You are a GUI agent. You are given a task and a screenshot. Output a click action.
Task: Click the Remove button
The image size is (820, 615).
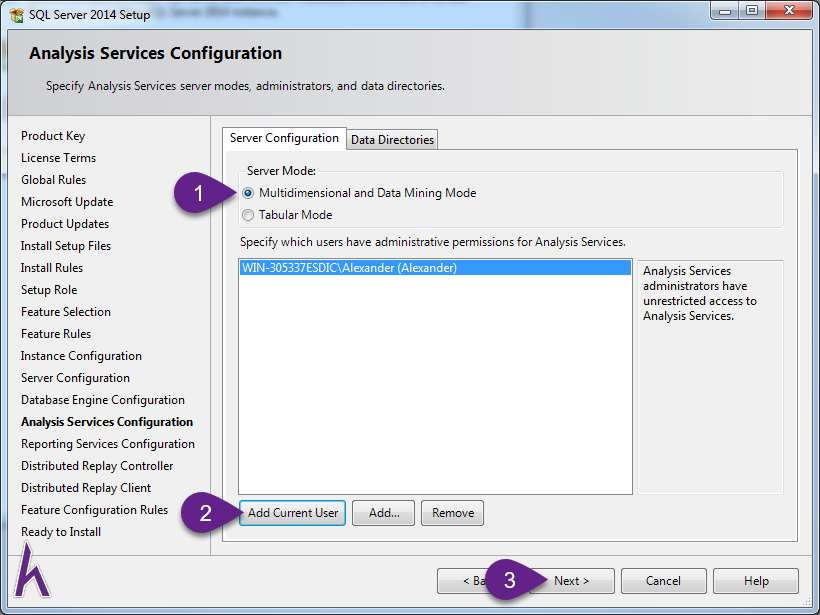click(x=452, y=513)
